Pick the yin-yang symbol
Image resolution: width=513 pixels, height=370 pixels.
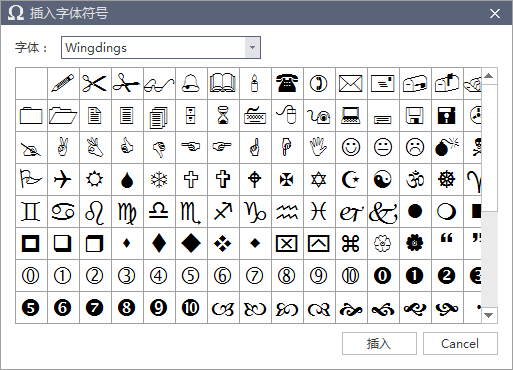(x=383, y=179)
